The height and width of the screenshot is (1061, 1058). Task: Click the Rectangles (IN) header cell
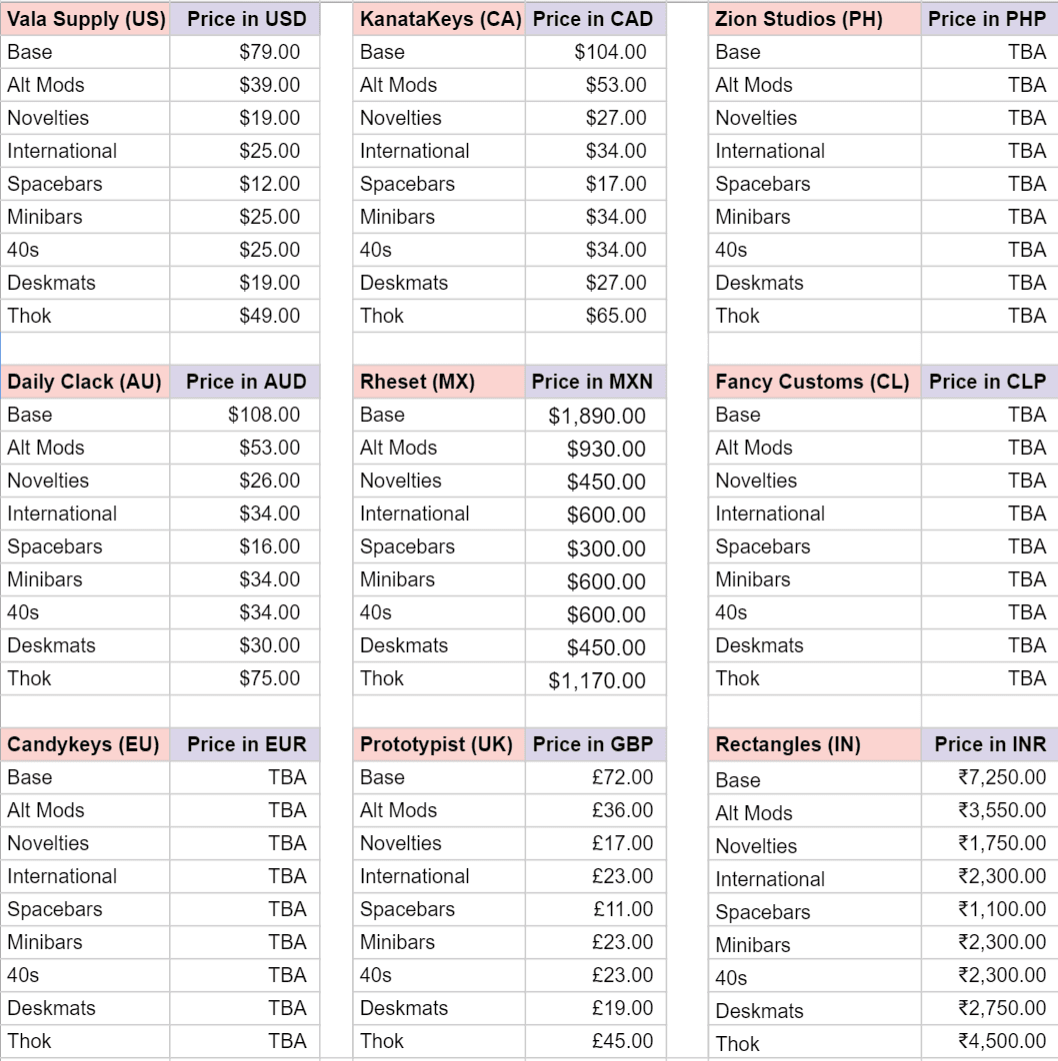tap(788, 745)
